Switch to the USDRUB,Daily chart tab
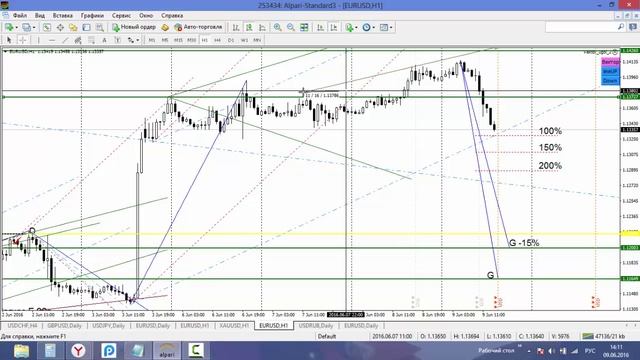Viewport: 640px width, 360px height. [316, 326]
